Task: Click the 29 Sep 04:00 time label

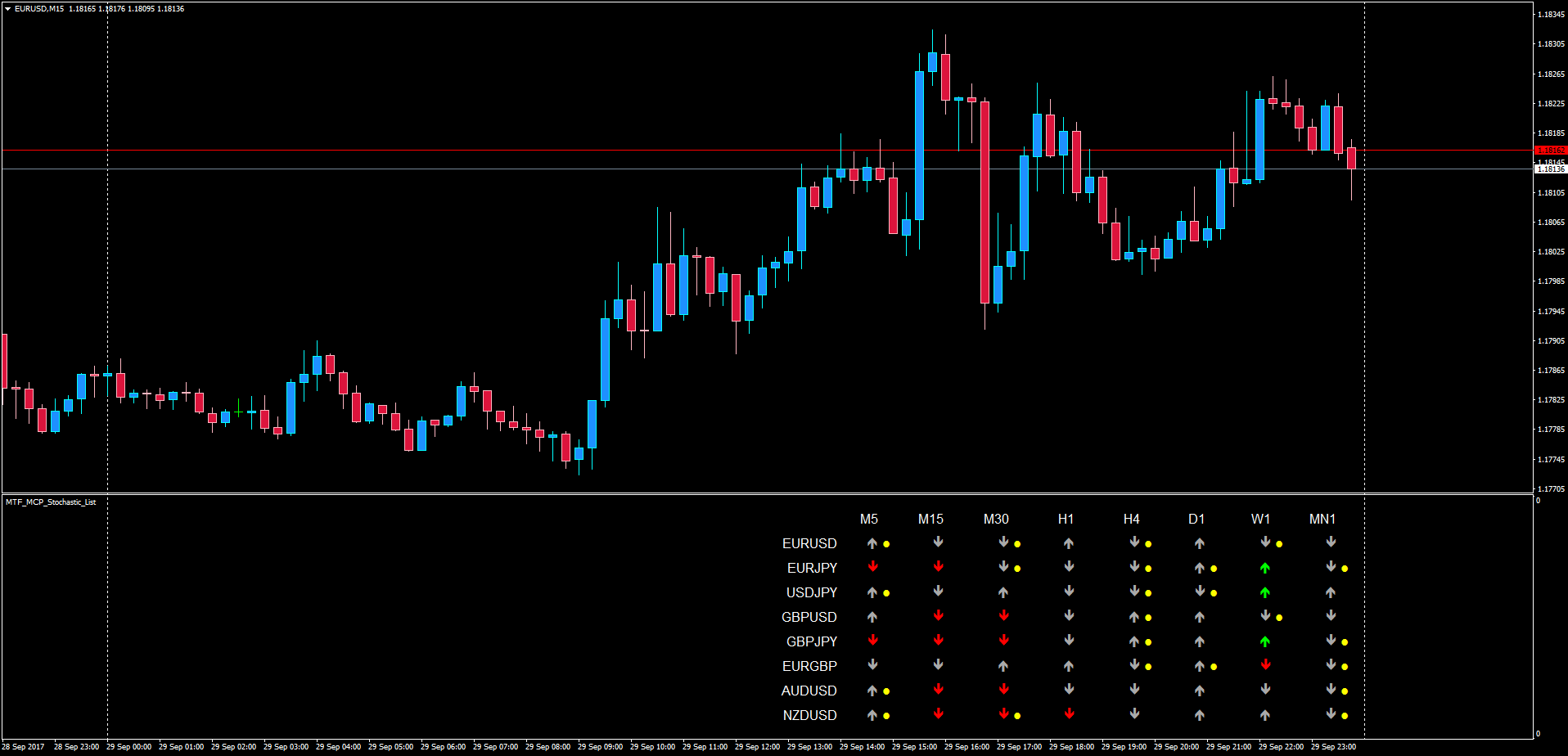Action: point(338,747)
